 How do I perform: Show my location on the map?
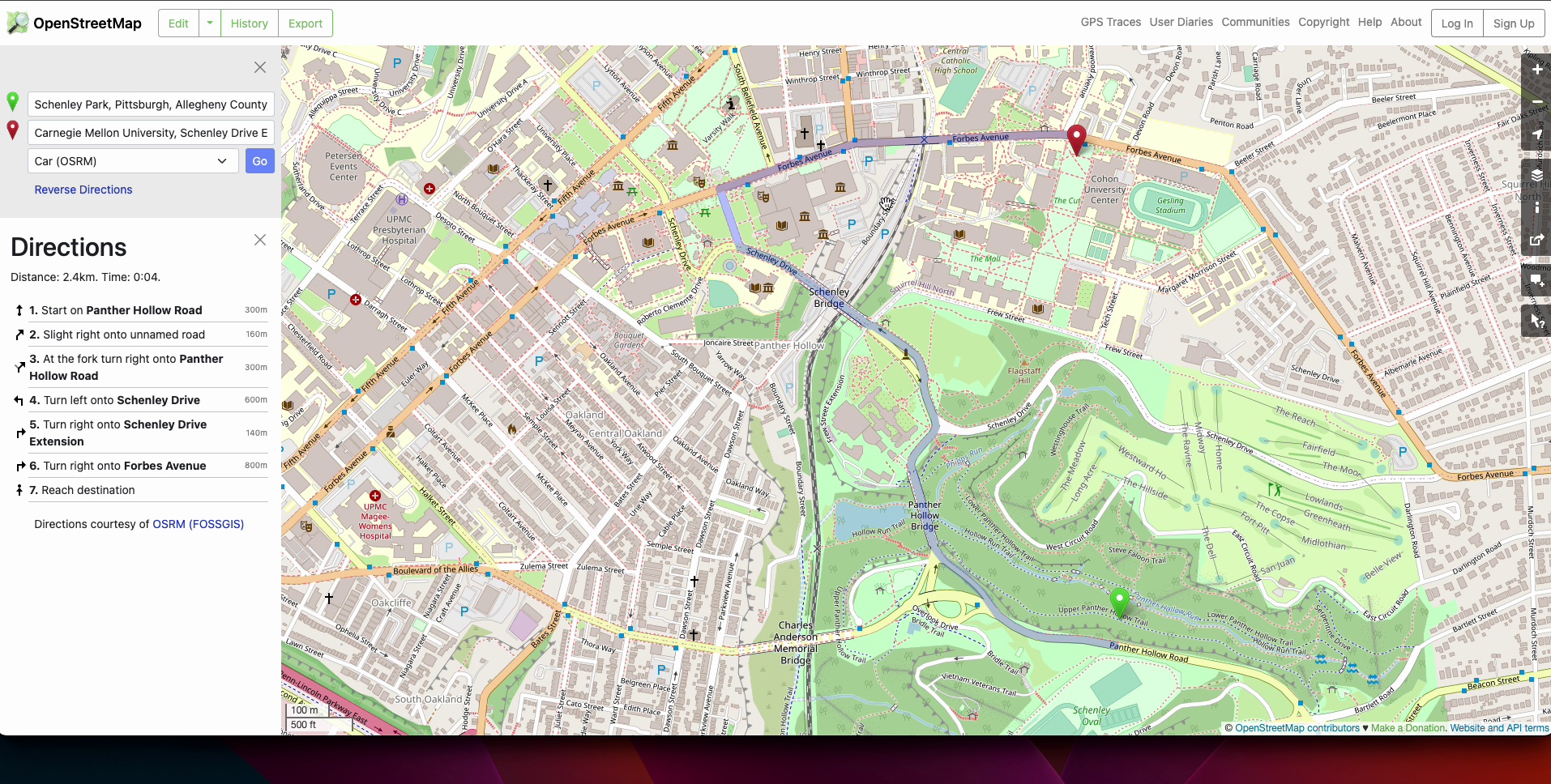click(x=1536, y=135)
